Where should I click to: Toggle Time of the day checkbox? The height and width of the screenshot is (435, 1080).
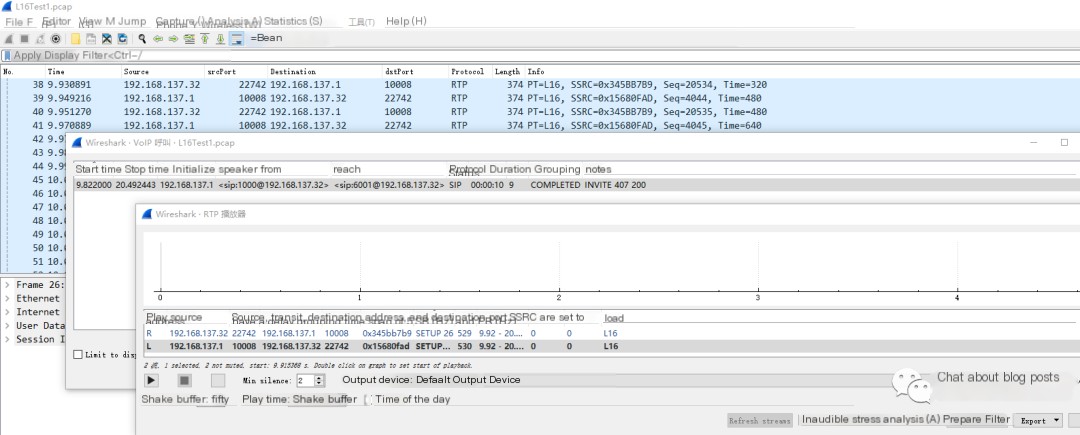[x=368, y=399]
